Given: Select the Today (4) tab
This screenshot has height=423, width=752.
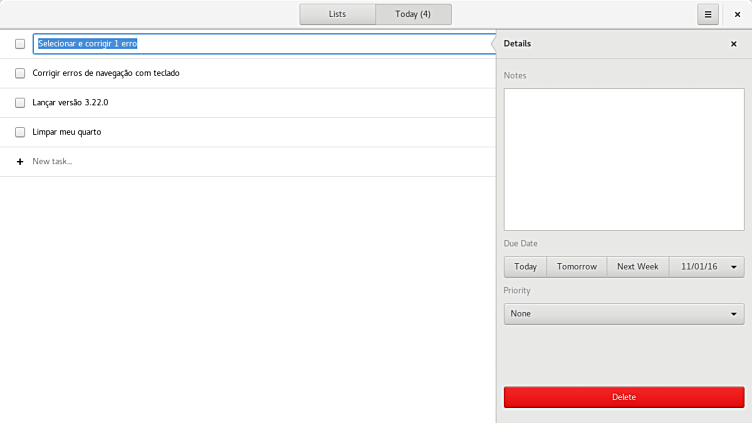Looking at the screenshot, I should coord(413,14).
